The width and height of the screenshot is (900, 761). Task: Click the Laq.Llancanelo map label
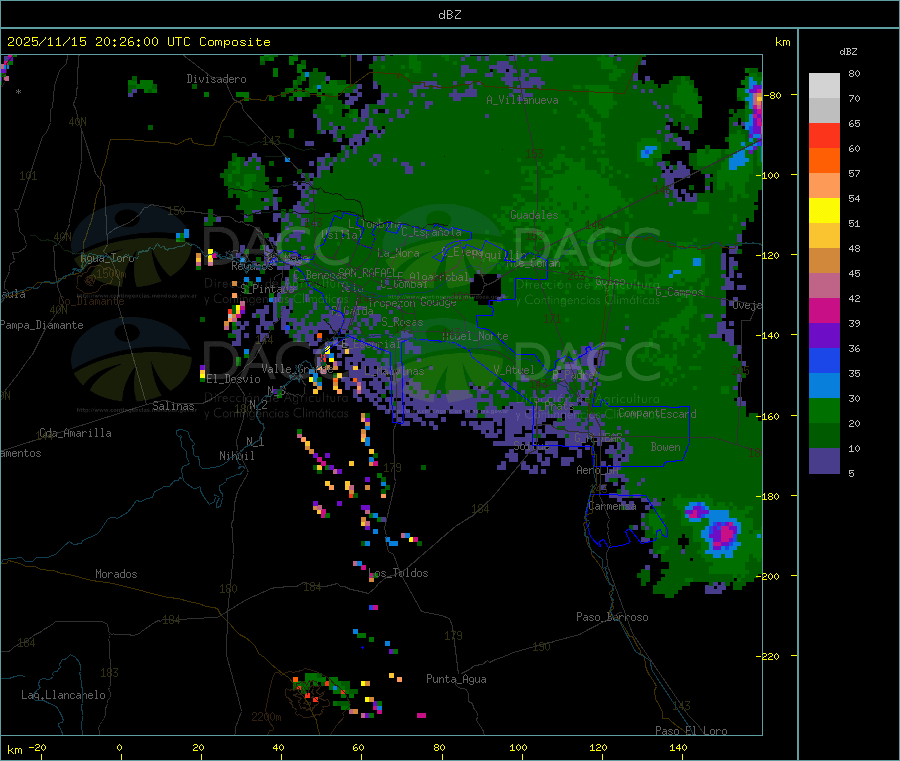[x=63, y=695]
